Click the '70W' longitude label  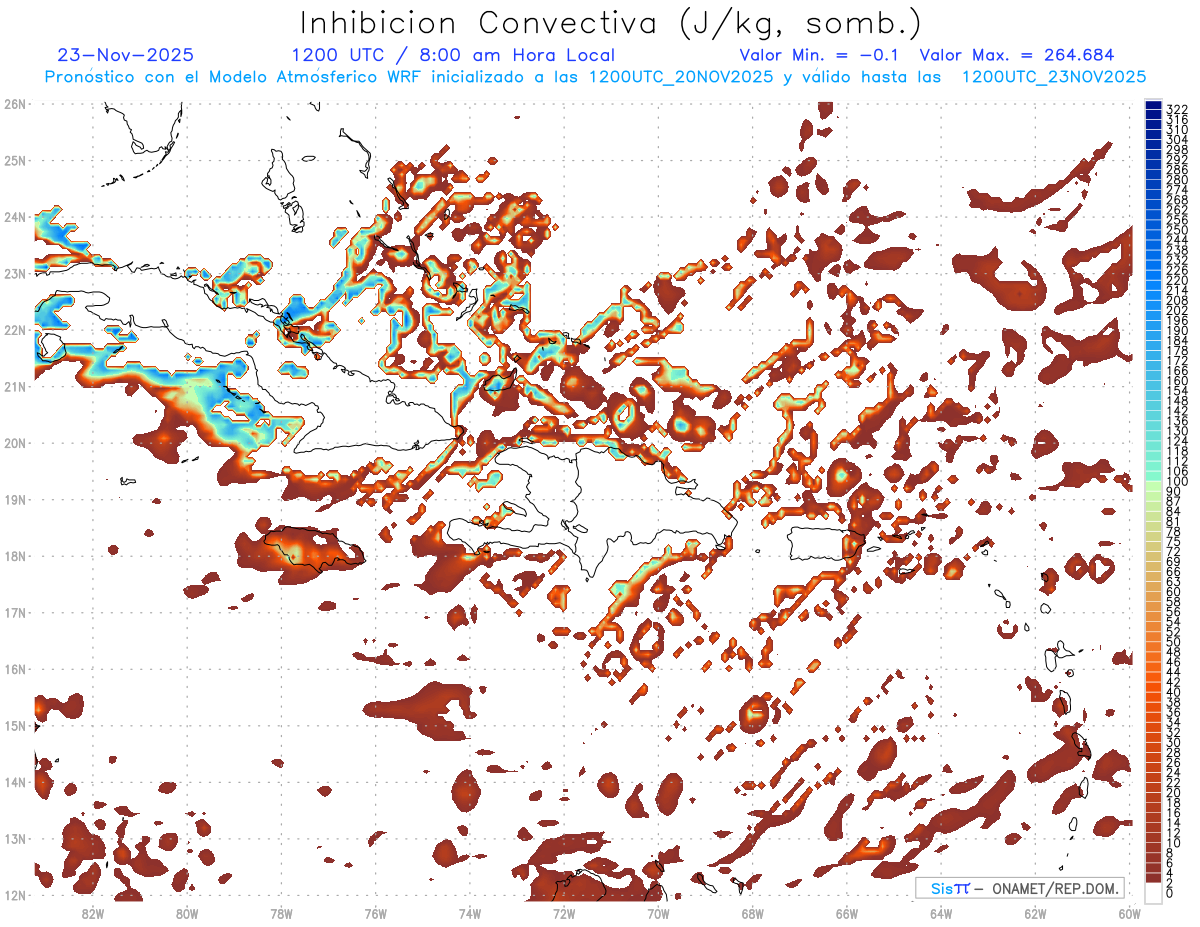(x=658, y=913)
